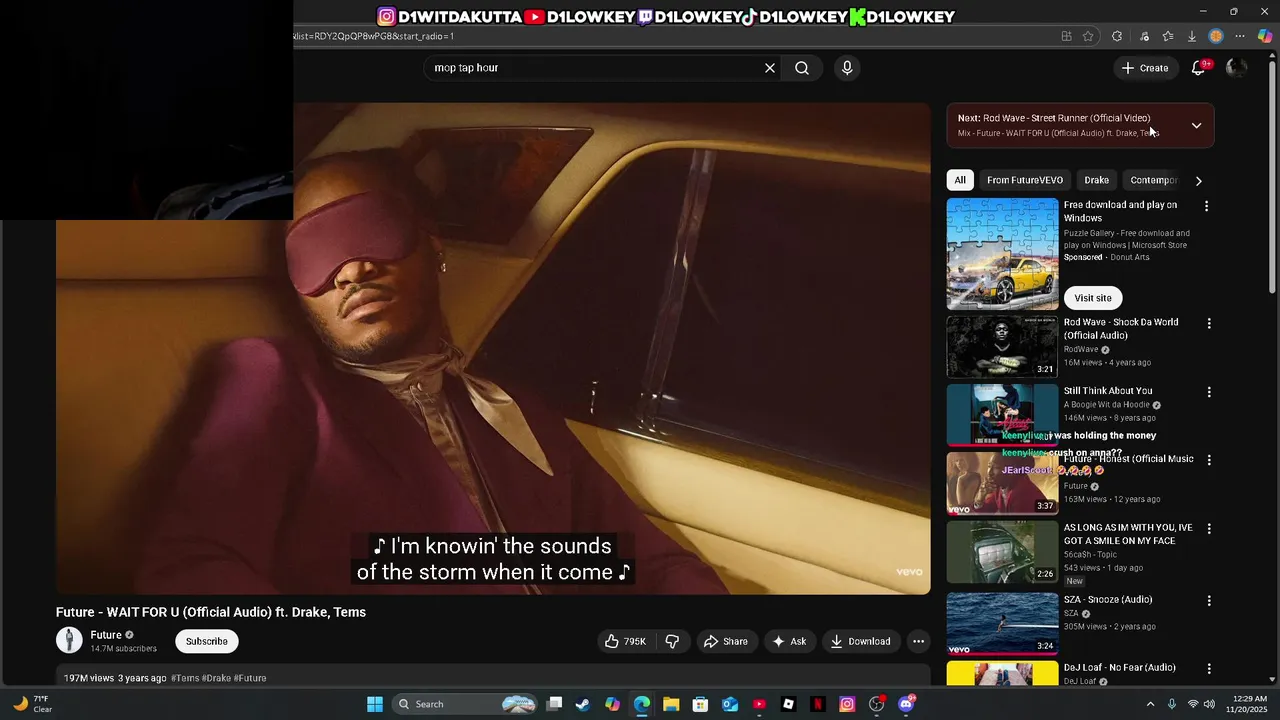Screen dimensions: 1280x720
Task: Select the All filter chip
Action: (x=960, y=180)
